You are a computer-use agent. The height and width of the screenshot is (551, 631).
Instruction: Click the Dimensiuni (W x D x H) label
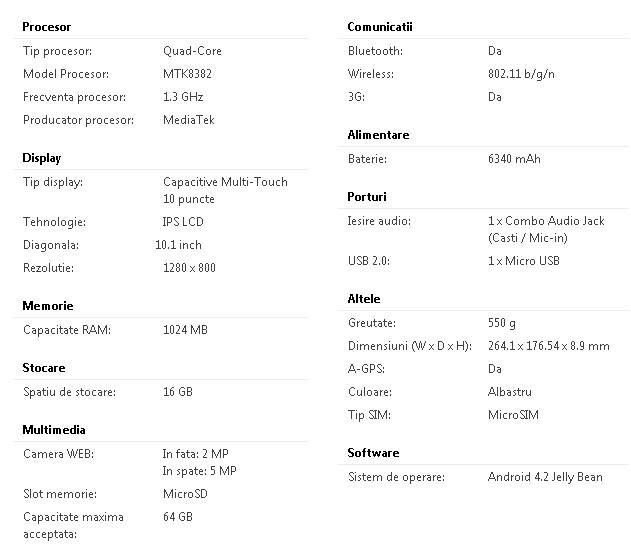409,346
